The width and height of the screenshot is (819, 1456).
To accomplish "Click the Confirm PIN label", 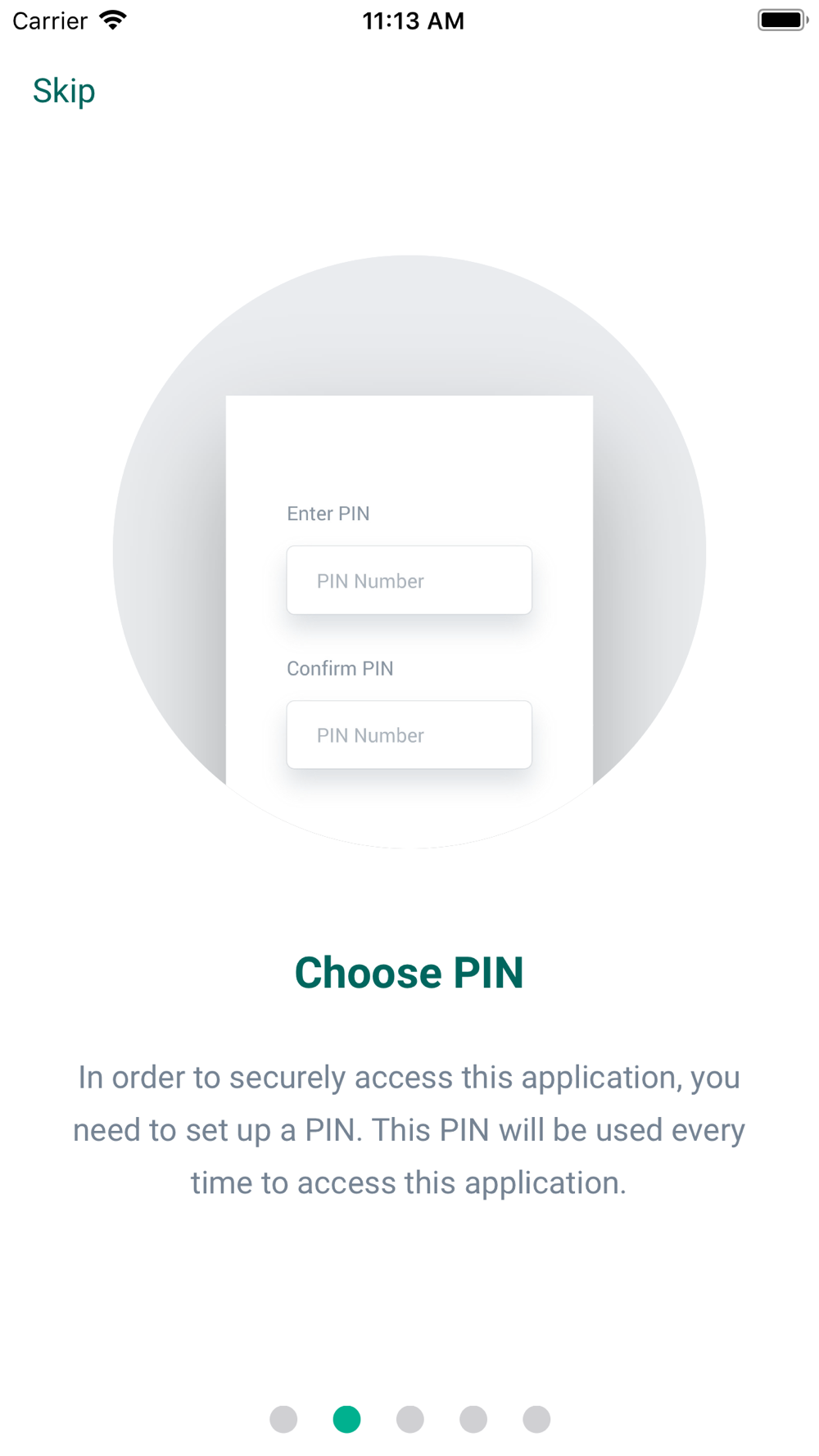I will [x=340, y=668].
